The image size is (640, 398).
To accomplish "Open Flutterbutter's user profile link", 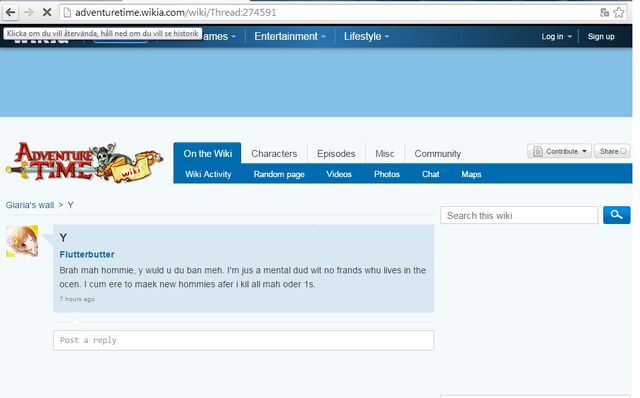I will coord(87,254).
